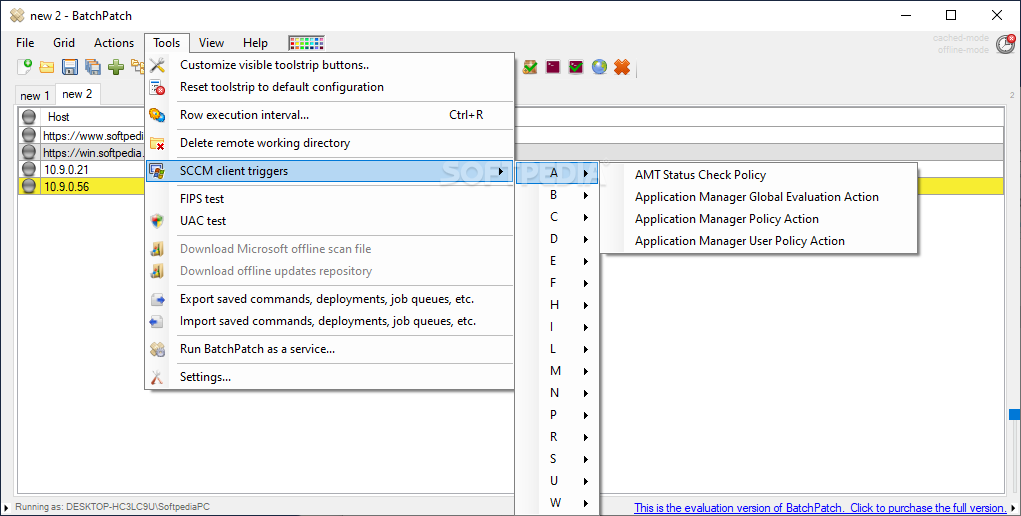The image size is (1021, 516).
Task: Click the package with green check toolbar icon
Action: click(x=530, y=66)
